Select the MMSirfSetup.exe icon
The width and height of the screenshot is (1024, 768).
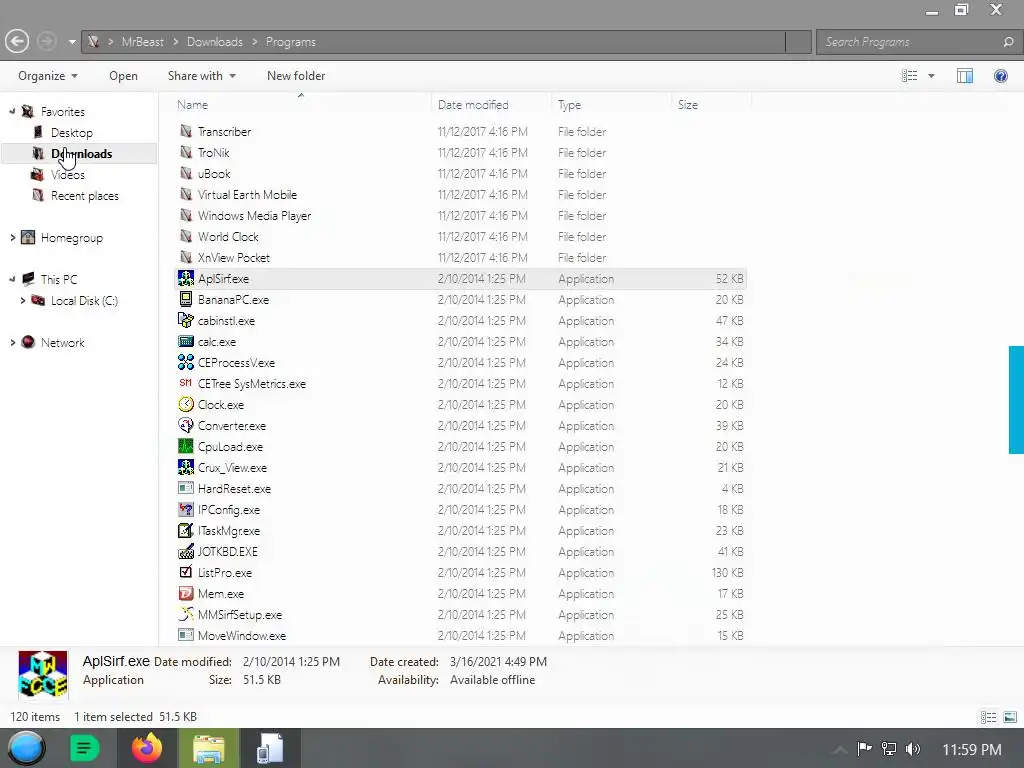185,615
